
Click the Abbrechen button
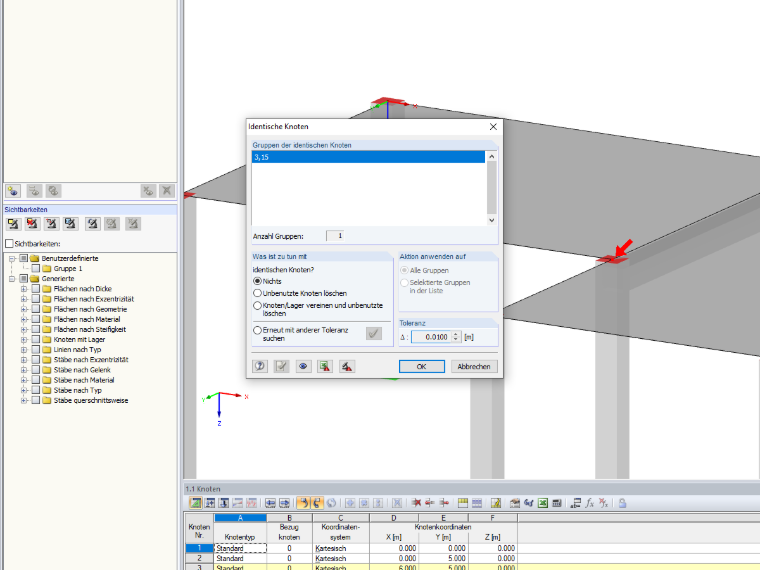point(474,366)
